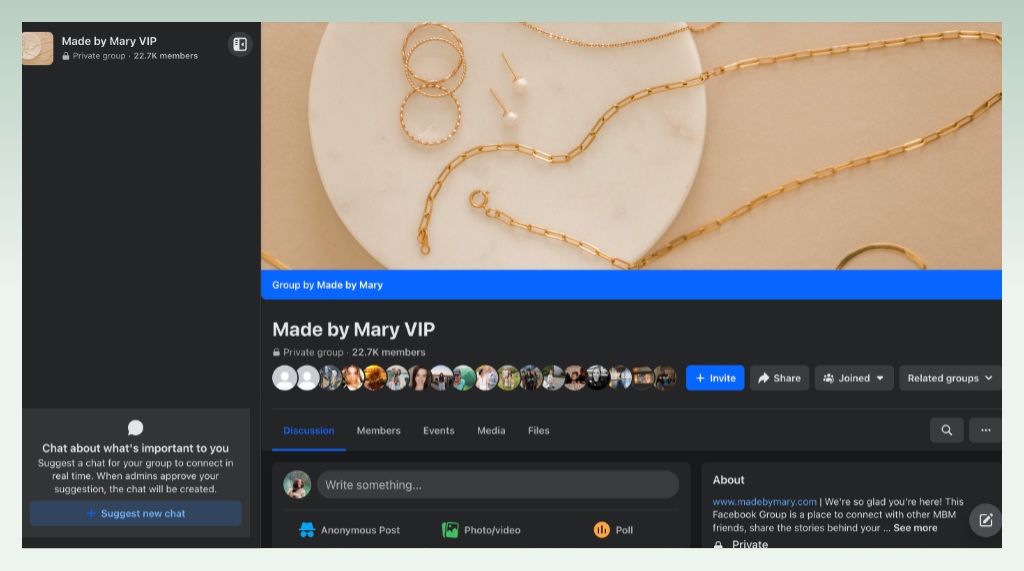Click Group by Made by Mary banner link
The image size is (1024, 571).
tap(327, 285)
